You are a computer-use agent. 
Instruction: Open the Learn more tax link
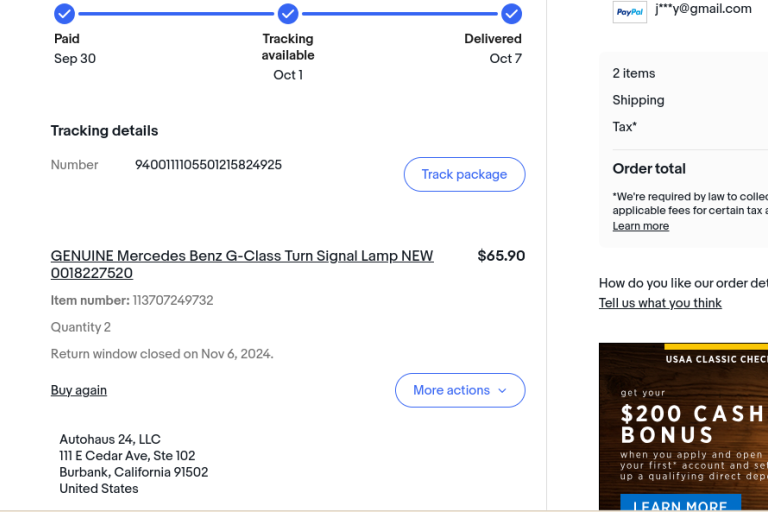pos(640,226)
